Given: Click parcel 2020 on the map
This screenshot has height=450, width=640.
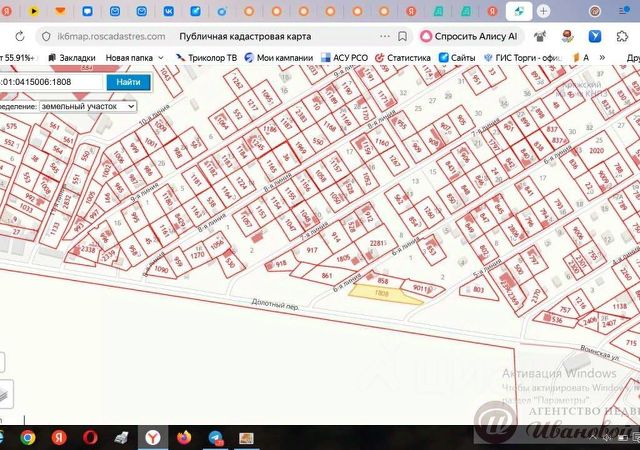Looking at the screenshot, I should [x=596, y=150].
